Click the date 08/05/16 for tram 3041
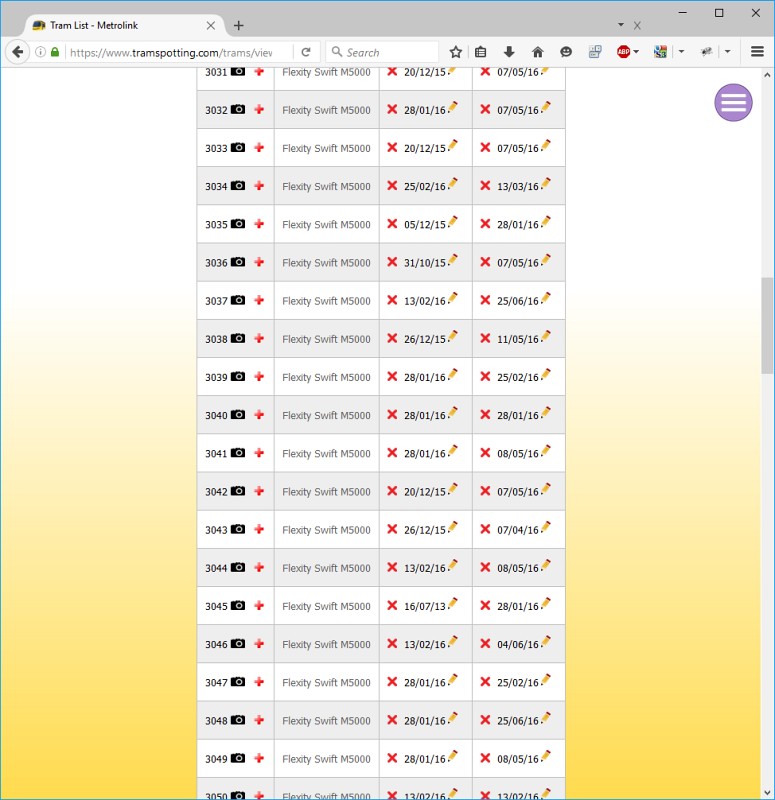The image size is (775, 800). (x=518, y=454)
